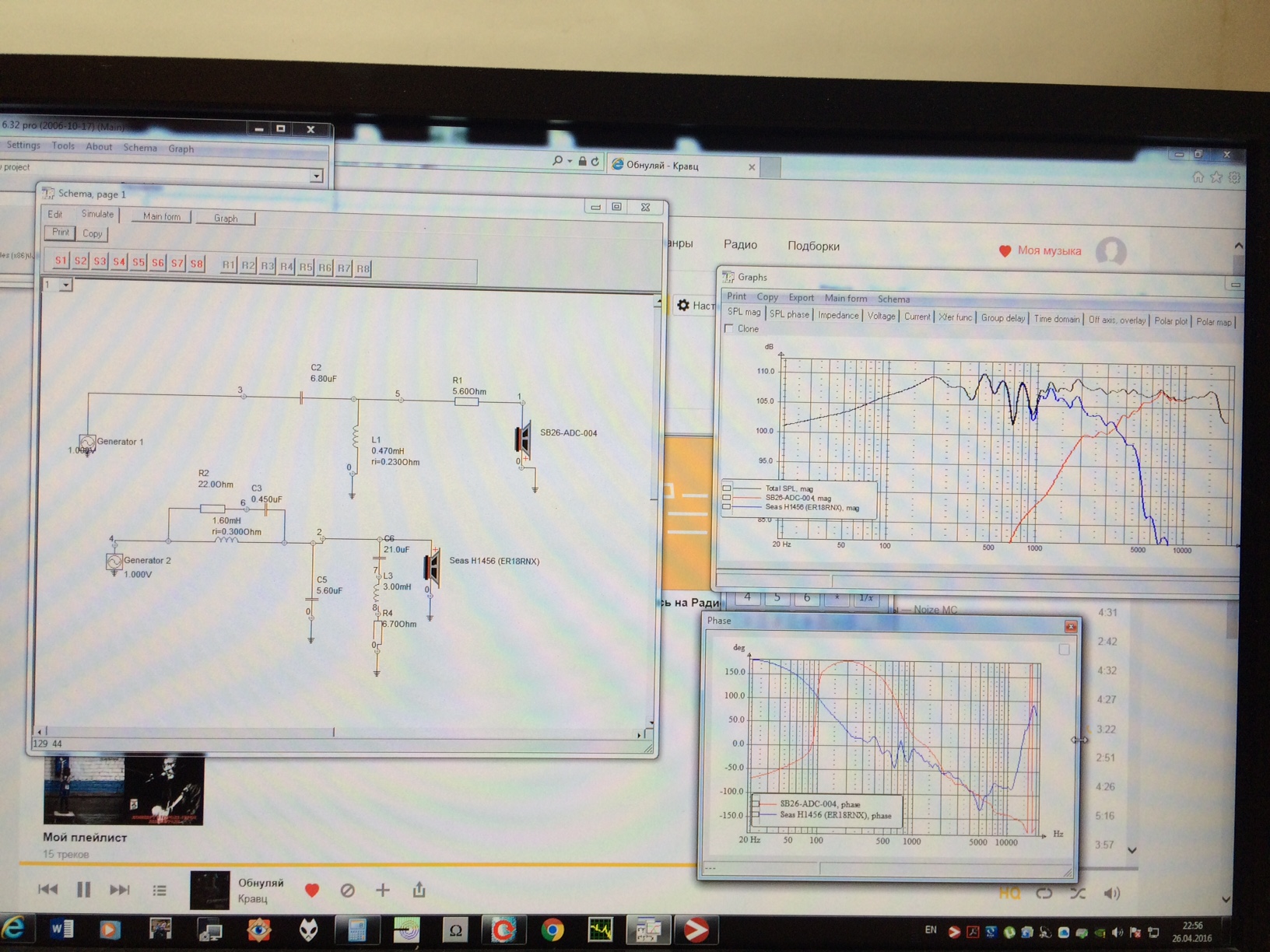Toggle repeat mode in music player
Viewport: 1270px width, 952px height.
1044,893
